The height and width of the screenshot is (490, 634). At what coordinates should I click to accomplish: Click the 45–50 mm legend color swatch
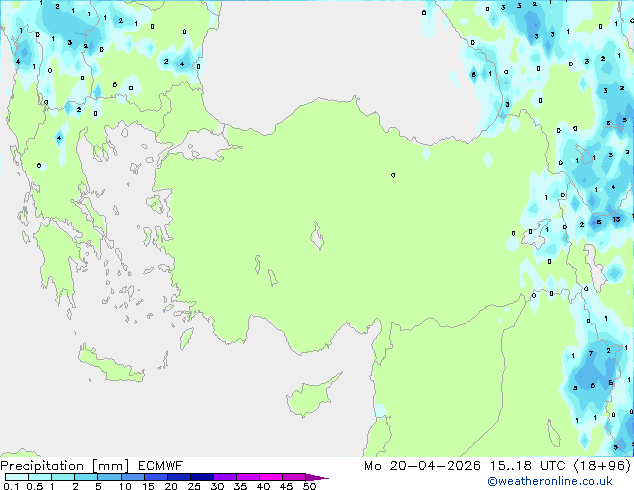tap(294, 477)
